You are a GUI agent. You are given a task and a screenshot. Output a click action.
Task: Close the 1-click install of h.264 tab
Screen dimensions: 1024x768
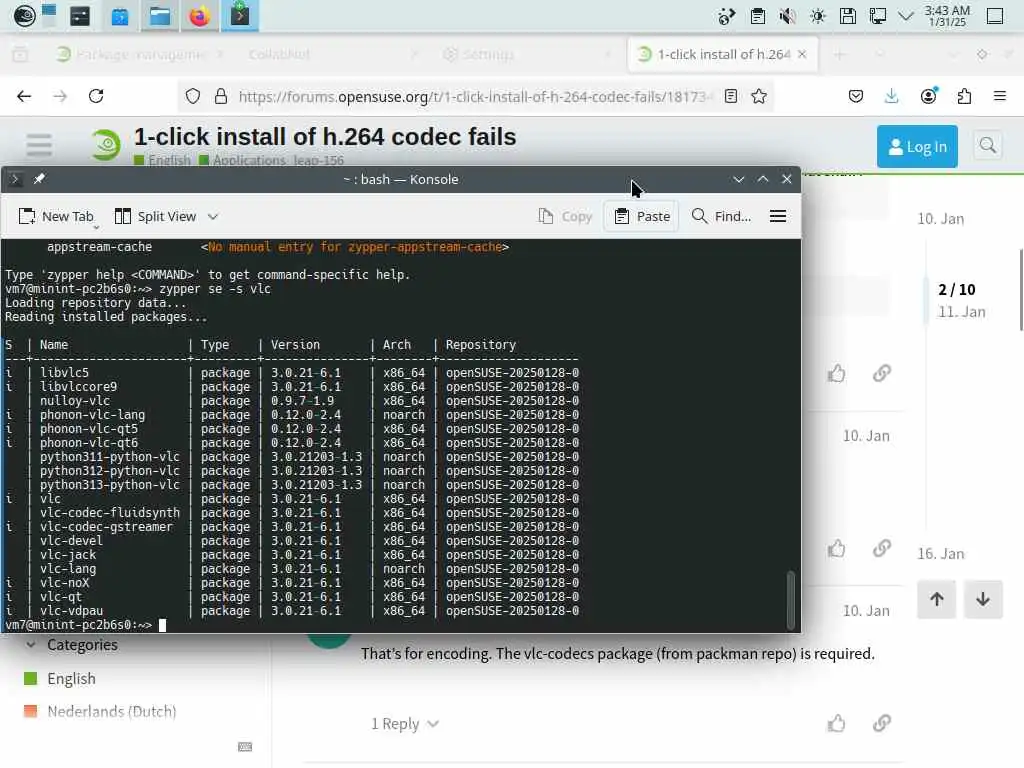pyautogui.click(x=803, y=54)
